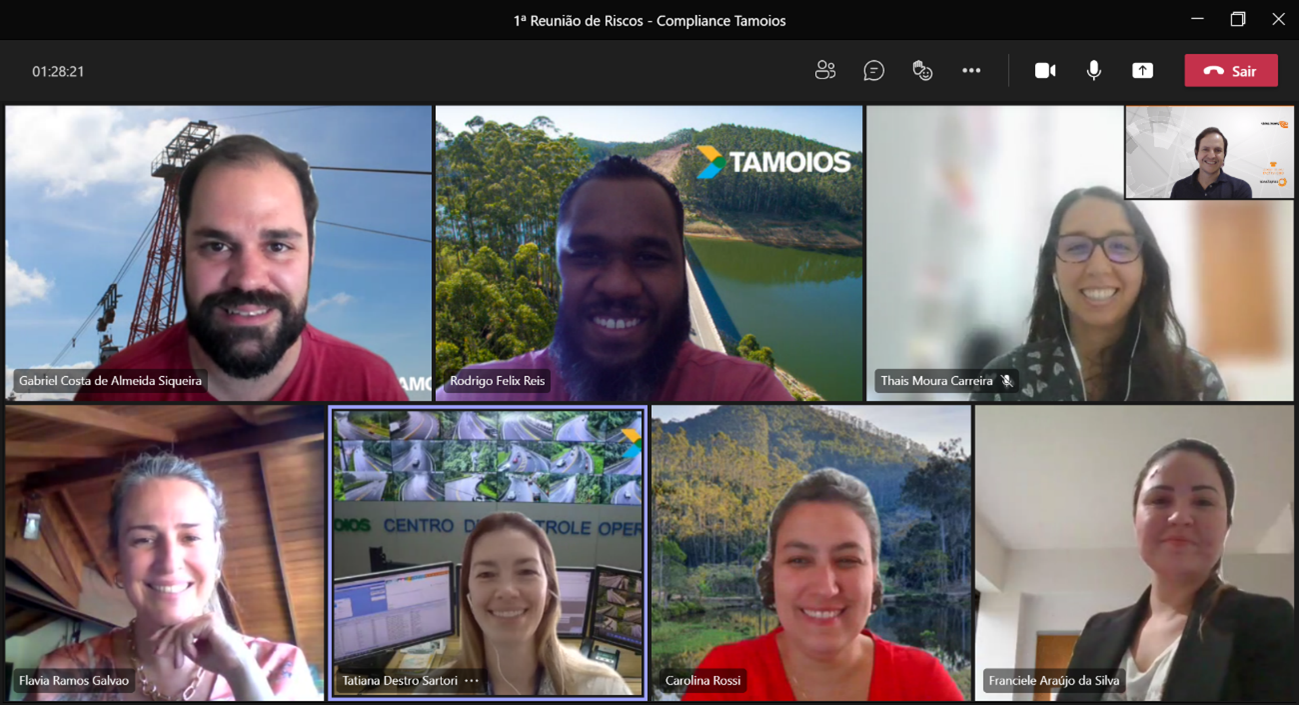Open more options next to Tatiana Destro Sartori
1299x705 pixels.
coord(472,681)
